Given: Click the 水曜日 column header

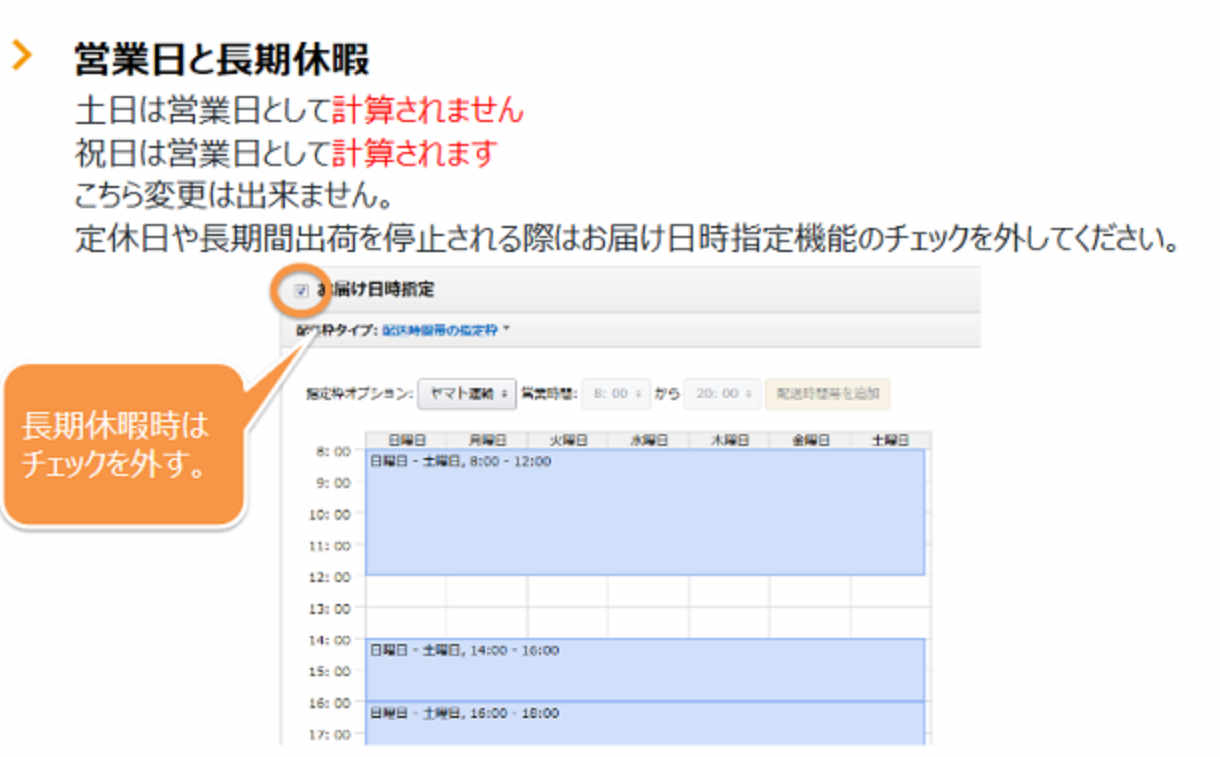Looking at the screenshot, I should [648, 440].
